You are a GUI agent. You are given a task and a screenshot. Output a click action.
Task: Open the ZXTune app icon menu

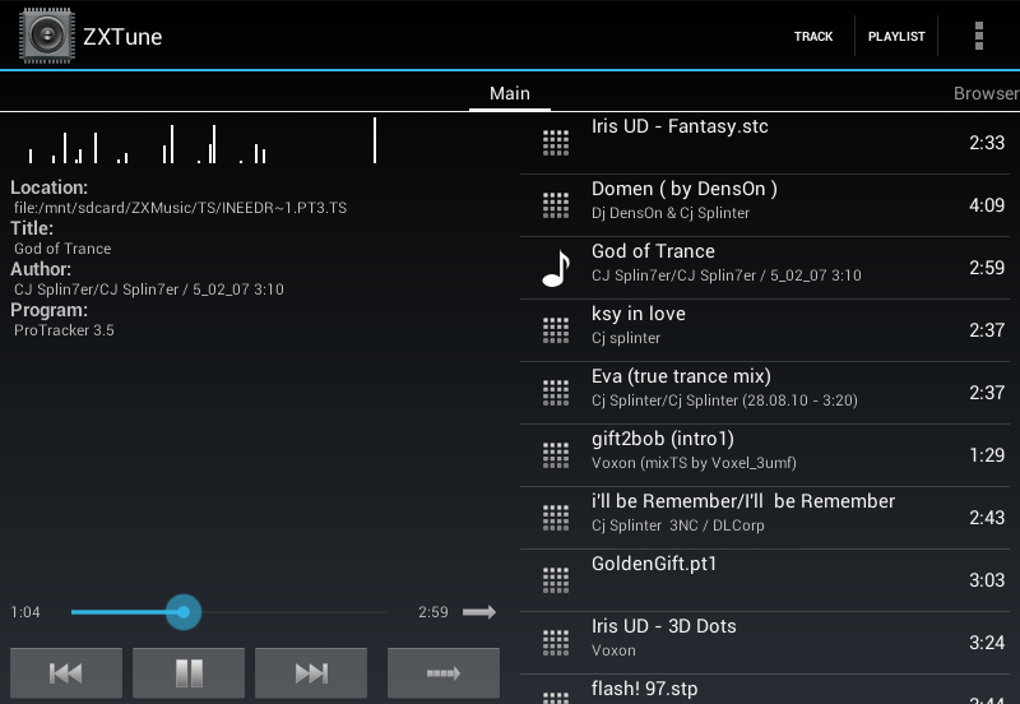44,35
